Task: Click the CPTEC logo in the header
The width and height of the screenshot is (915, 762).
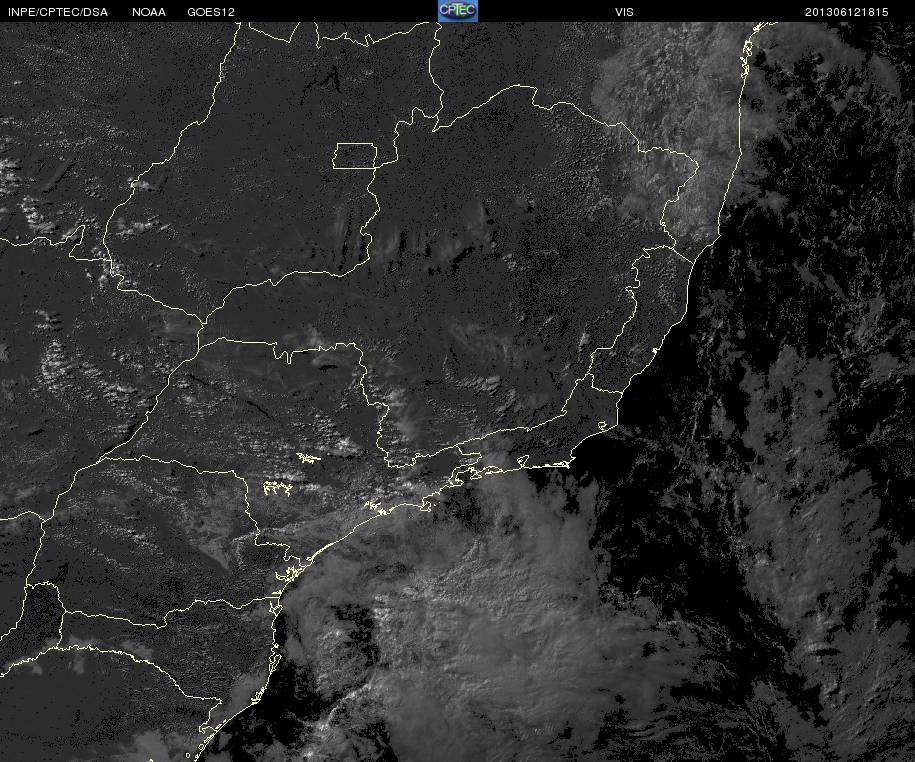Action: pos(458,11)
